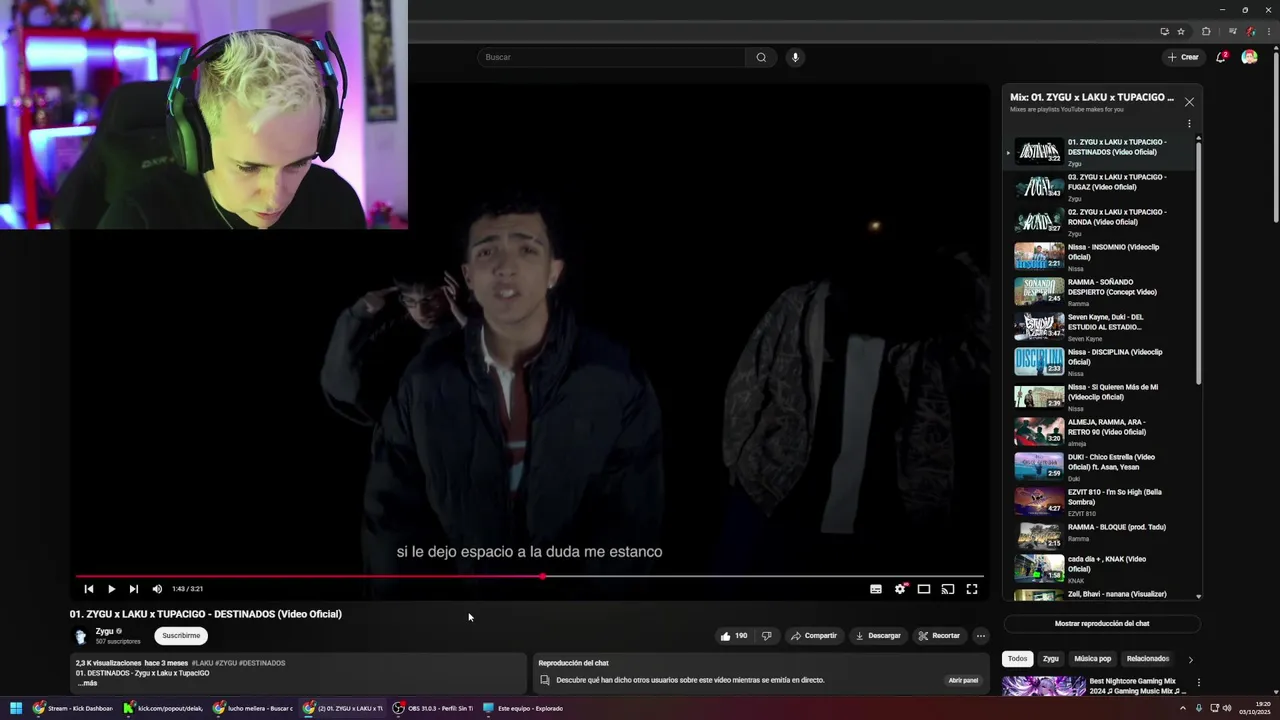Click the Crear button
The width and height of the screenshot is (1280, 720).
1183,57
